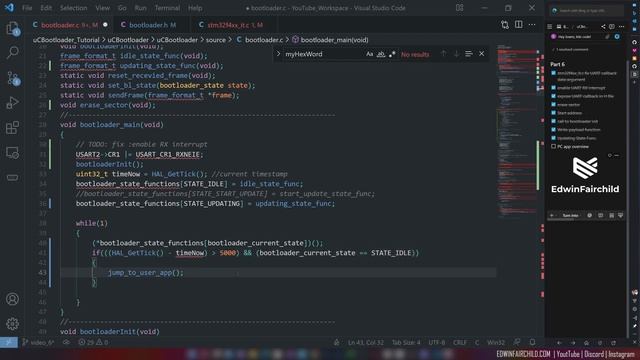The image size is (640, 360).
Task: Click the remote window indicator in status bar
Action: [x=9, y=342]
